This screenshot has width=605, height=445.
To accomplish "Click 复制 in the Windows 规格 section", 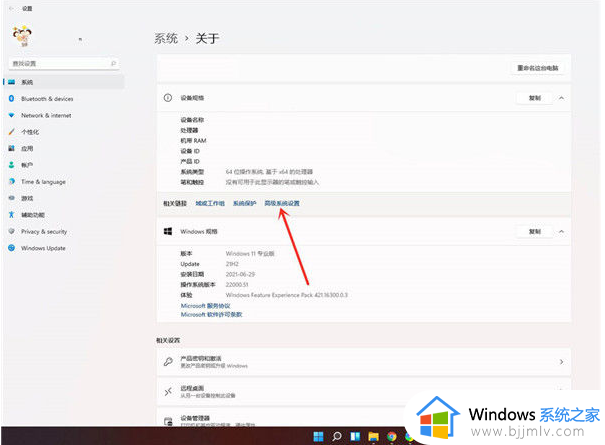I will [534, 232].
